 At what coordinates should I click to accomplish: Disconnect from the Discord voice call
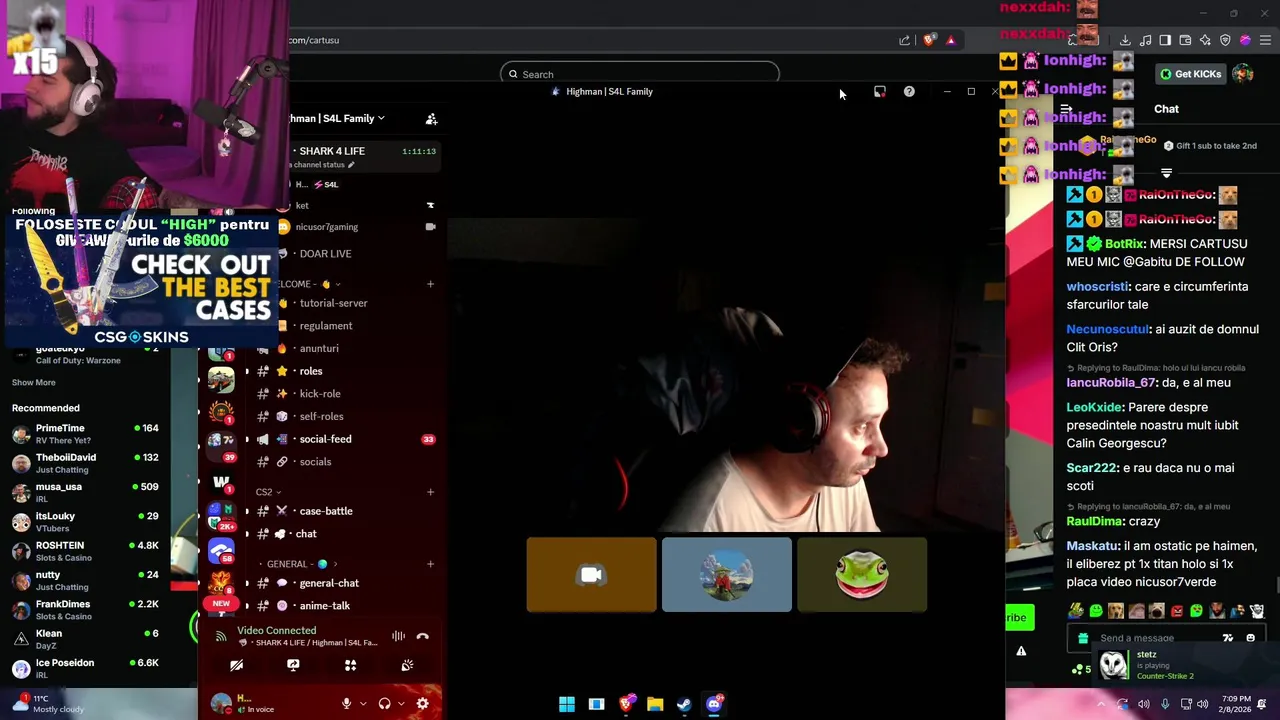[422, 636]
